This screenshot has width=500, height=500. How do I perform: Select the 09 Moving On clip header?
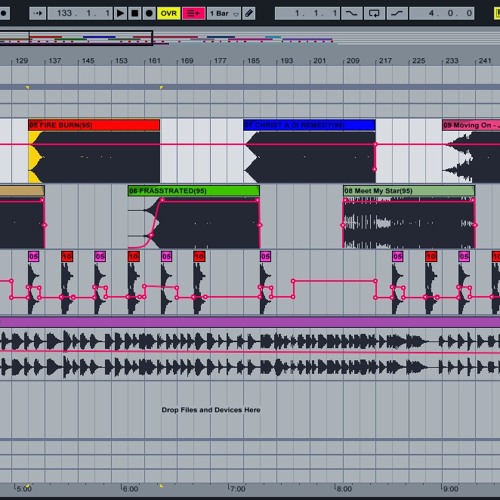pyautogui.click(x=471, y=125)
